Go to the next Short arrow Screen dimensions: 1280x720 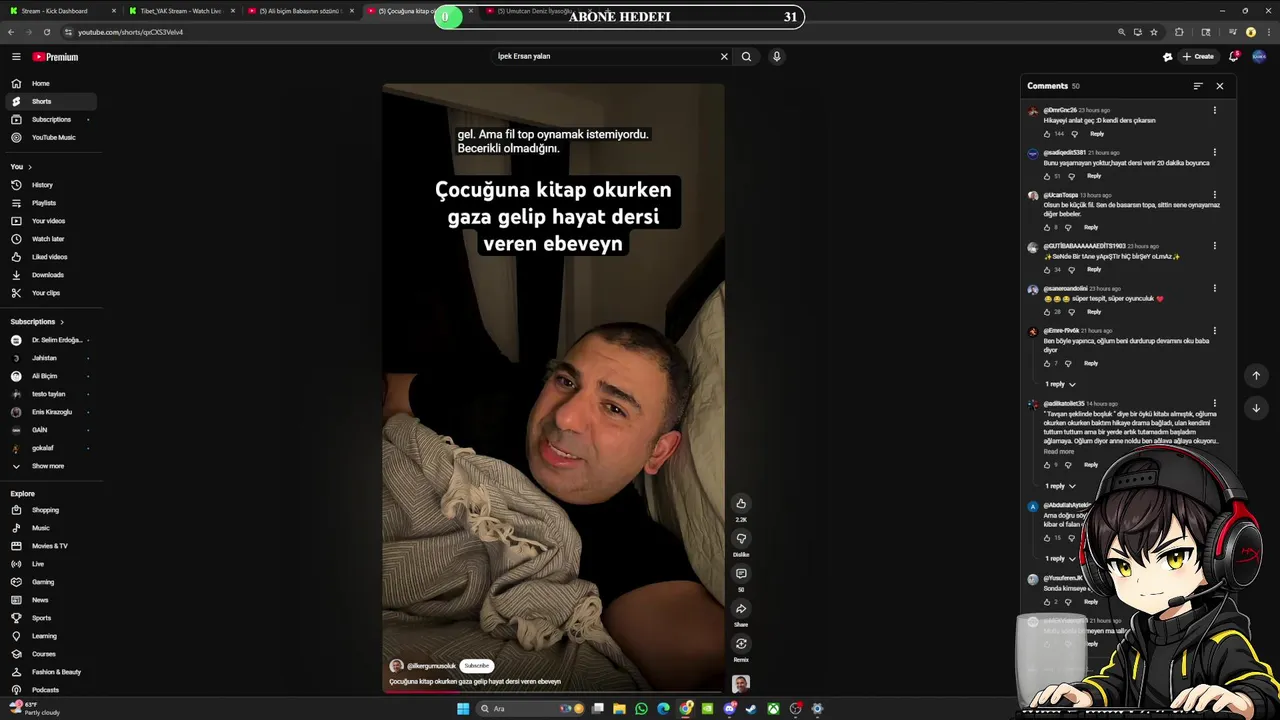pos(1256,408)
